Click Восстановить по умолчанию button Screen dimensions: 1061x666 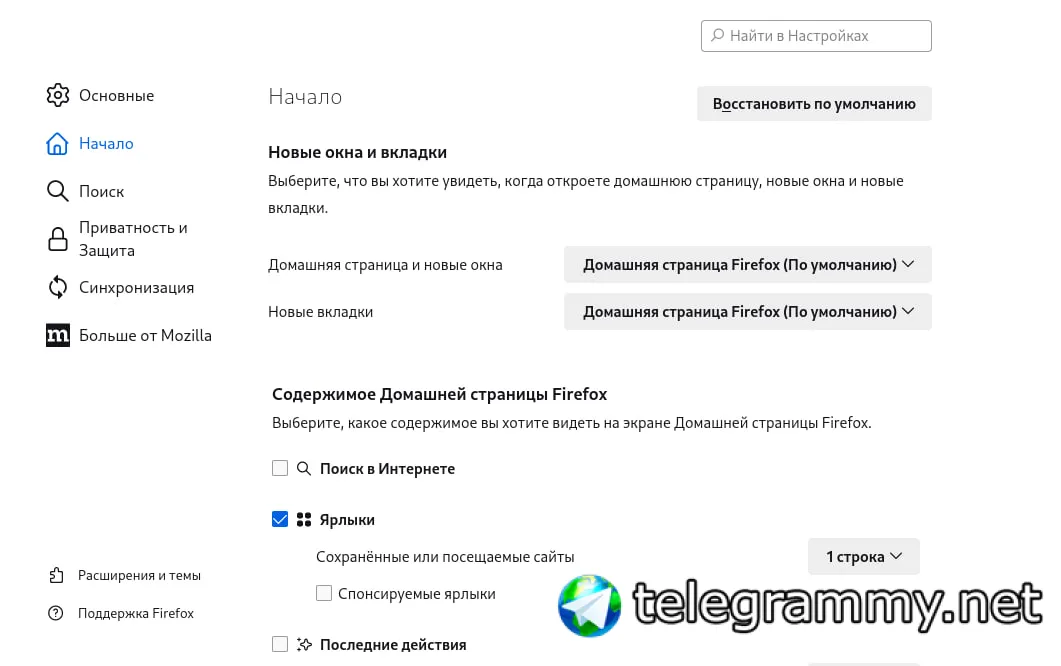(x=814, y=104)
